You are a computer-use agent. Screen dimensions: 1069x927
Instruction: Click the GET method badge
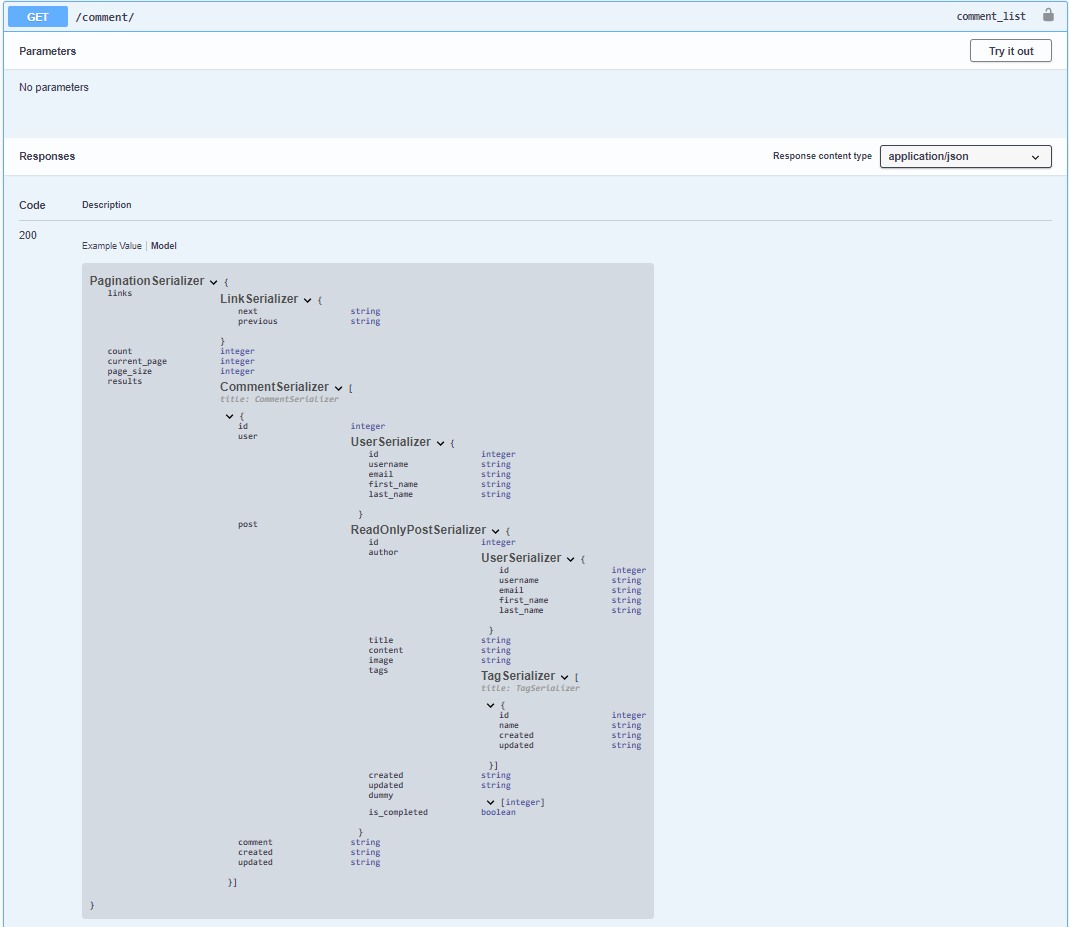pyautogui.click(x=37, y=16)
